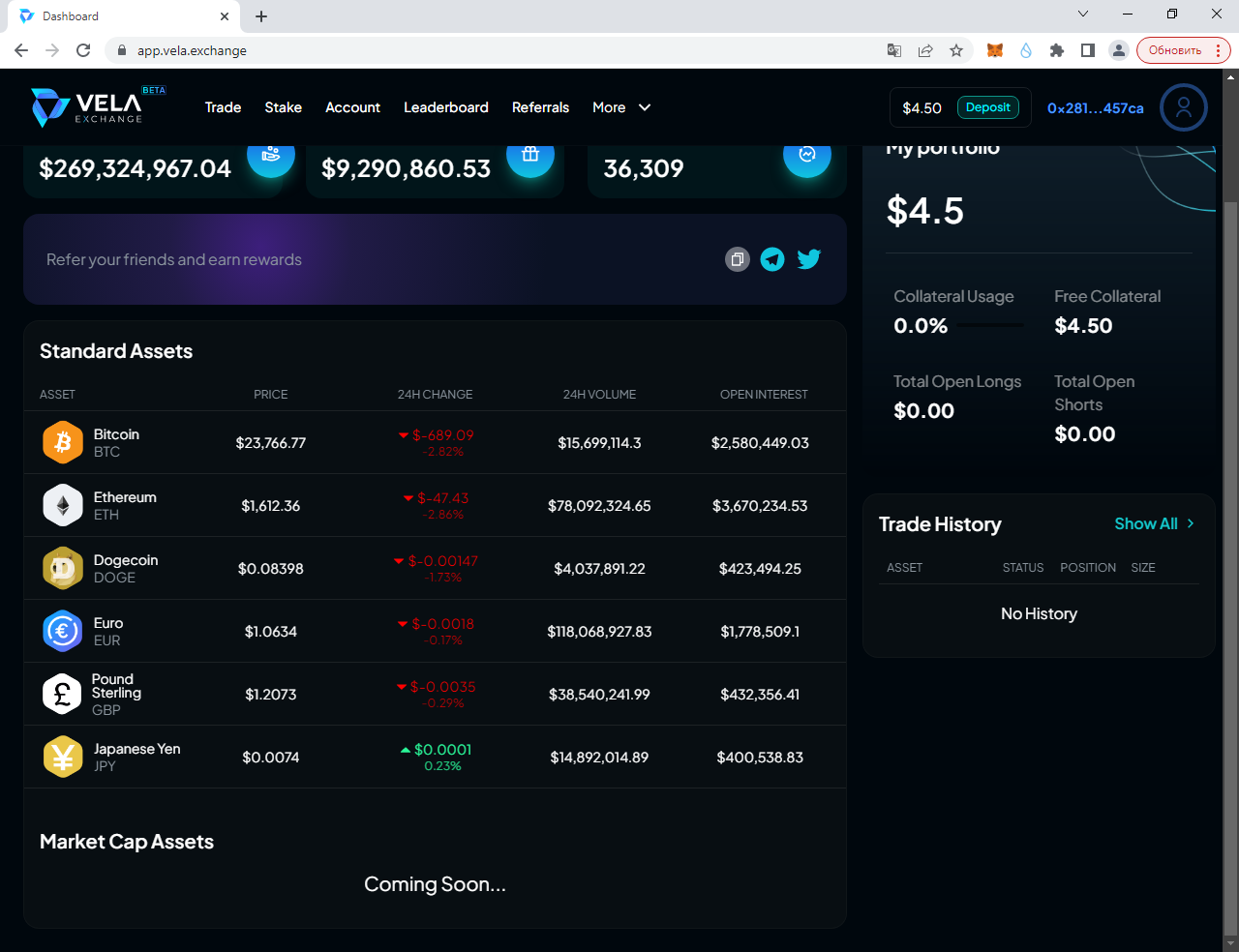The height and width of the screenshot is (952, 1239).
Task: Click wallet address 0x281...457ca
Action: point(1095,108)
